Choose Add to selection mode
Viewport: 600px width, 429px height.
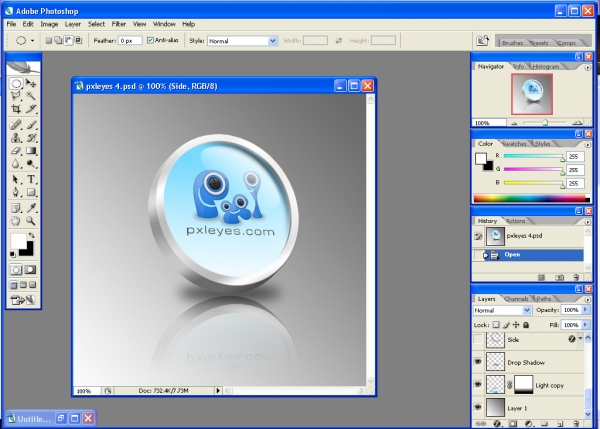(x=58, y=40)
